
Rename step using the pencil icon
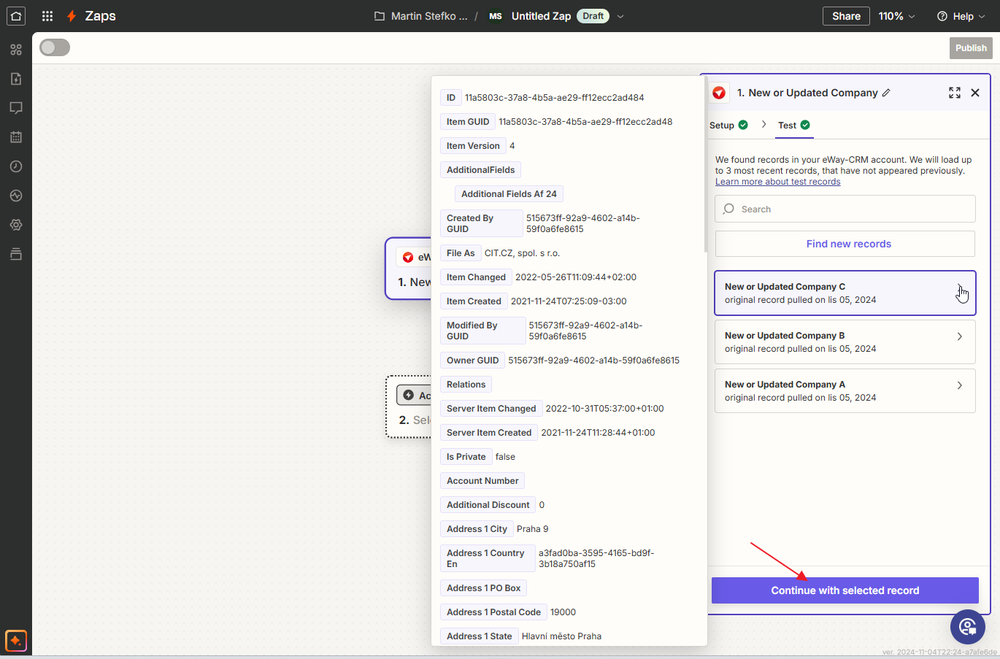point(886,93)
